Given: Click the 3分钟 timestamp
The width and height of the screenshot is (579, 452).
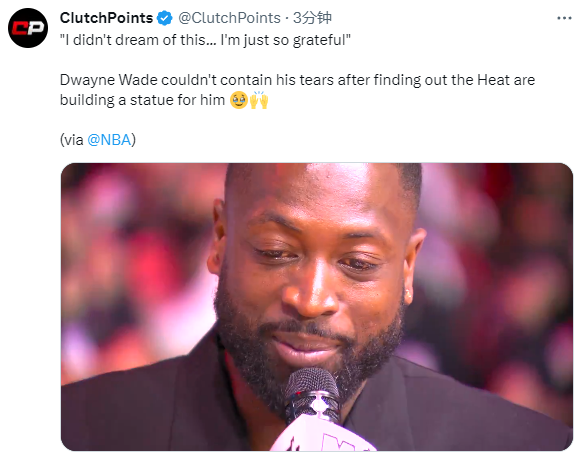Looking at the screenshot, I should [x=312, y=18].
